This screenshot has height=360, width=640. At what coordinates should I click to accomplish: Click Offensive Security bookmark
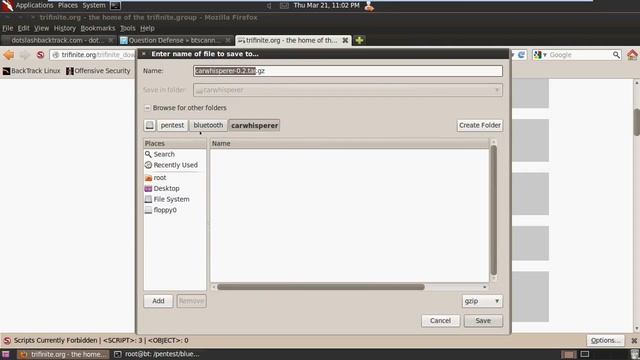point(98,71)
